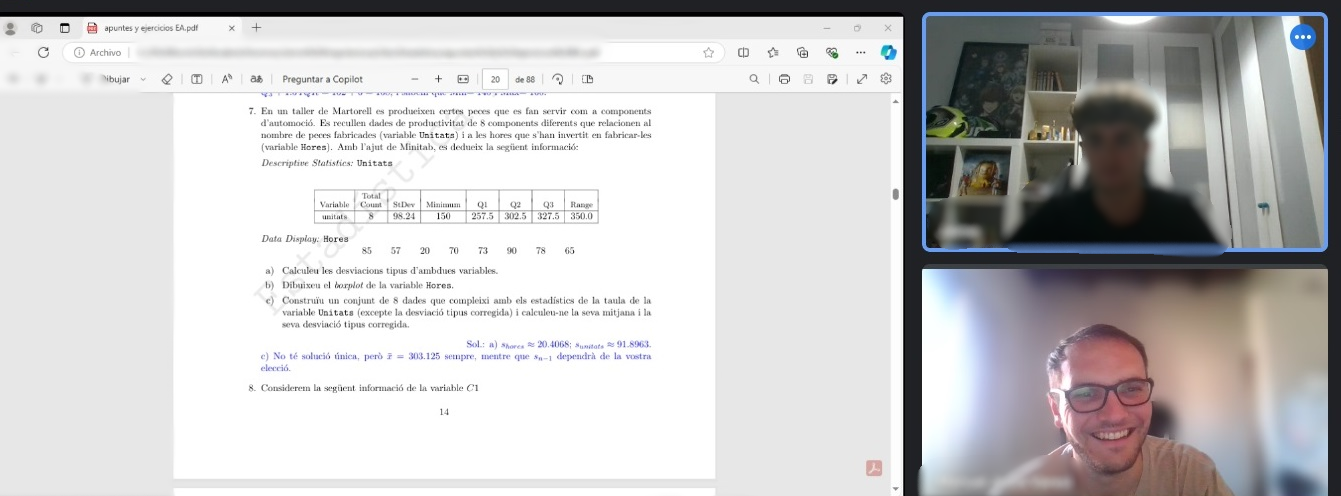Open PDF search with magnifier icon
The height and width of the screenshot is (496, 1341).
tap(754, 79)
